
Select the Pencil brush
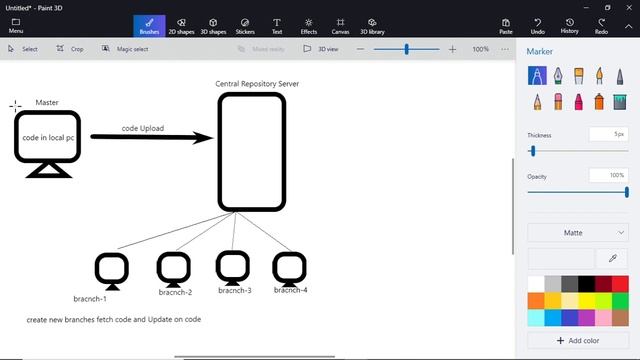[x=537, y=102]
